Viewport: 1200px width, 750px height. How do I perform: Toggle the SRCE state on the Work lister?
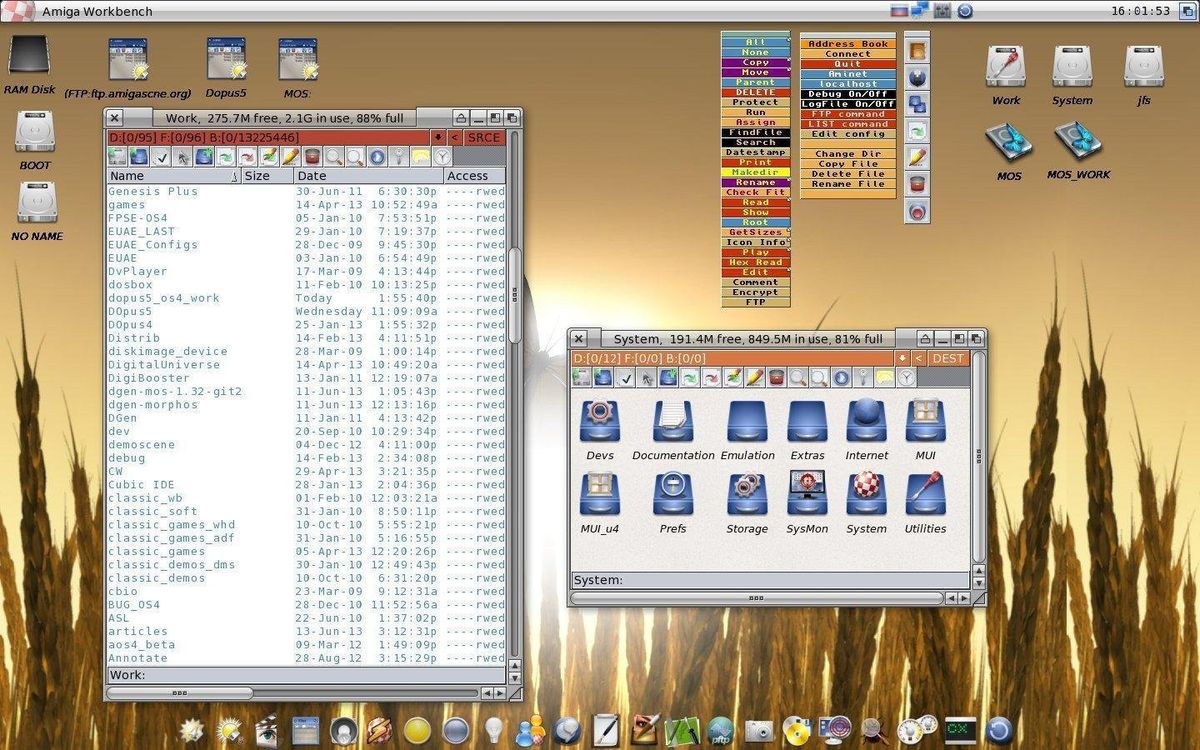(484, 137)
